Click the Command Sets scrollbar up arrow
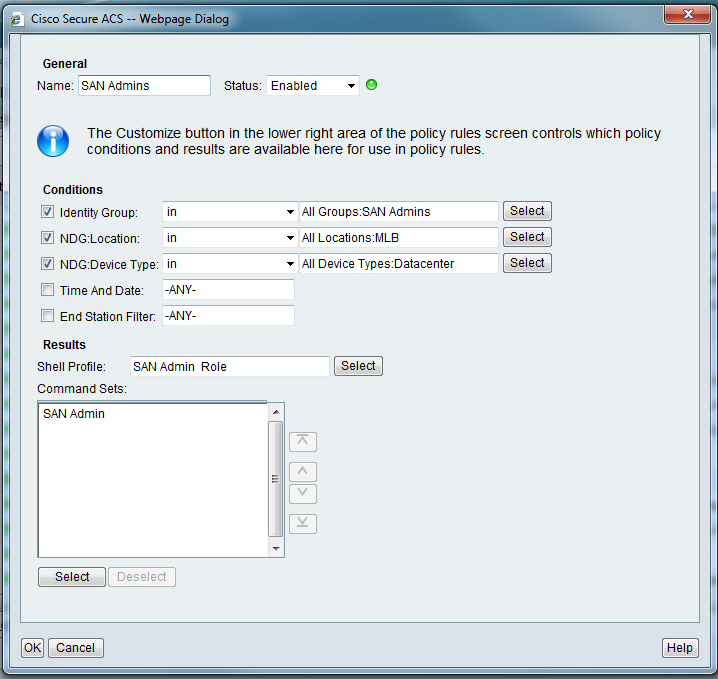The width and height of the screenshot is (718, 679). point(276,412)
